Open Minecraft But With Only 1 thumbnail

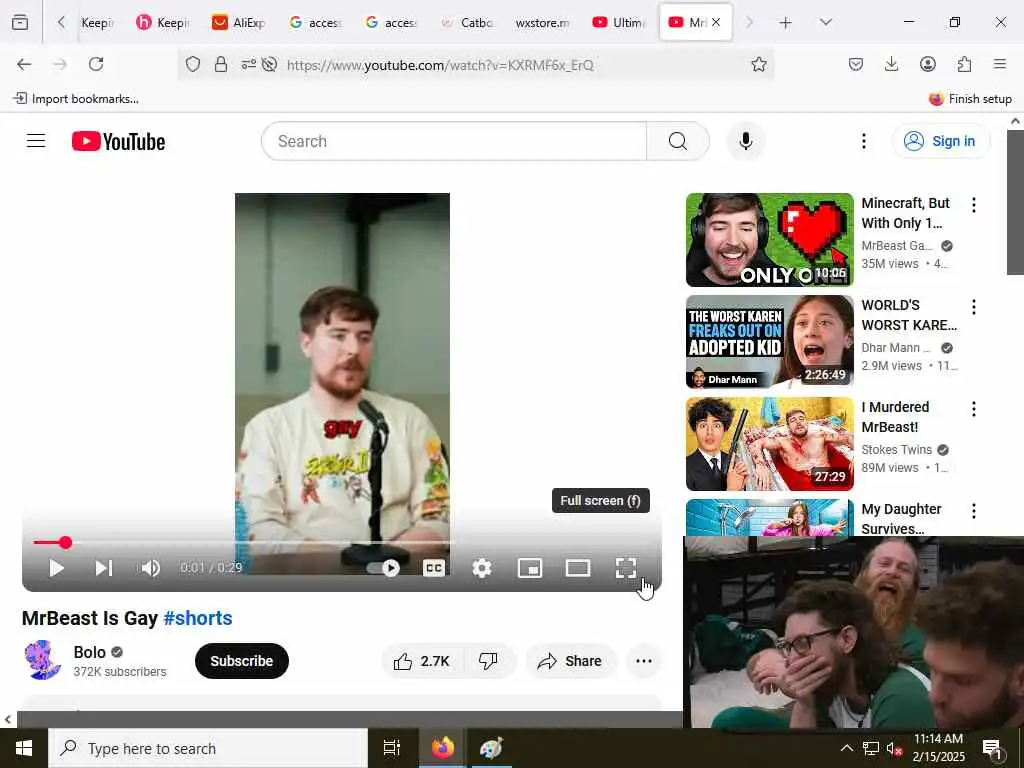pos(770,240)
